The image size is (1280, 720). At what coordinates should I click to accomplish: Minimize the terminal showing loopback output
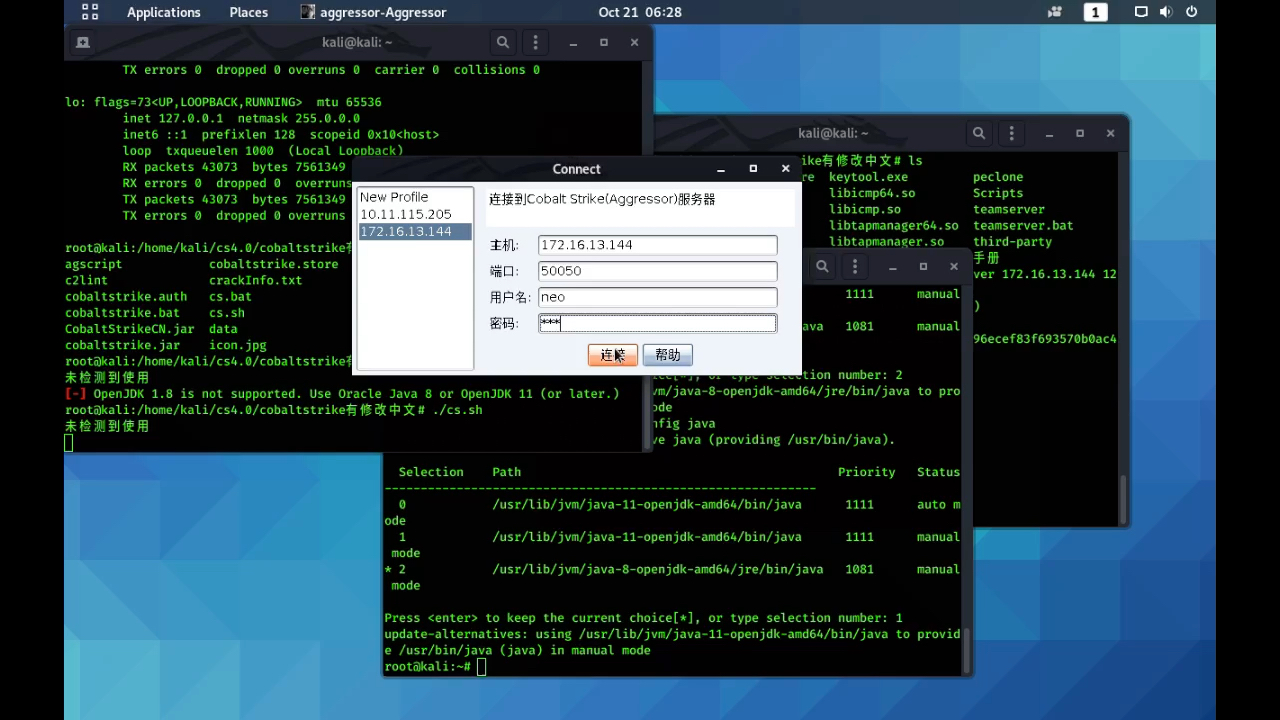(573, 43)
